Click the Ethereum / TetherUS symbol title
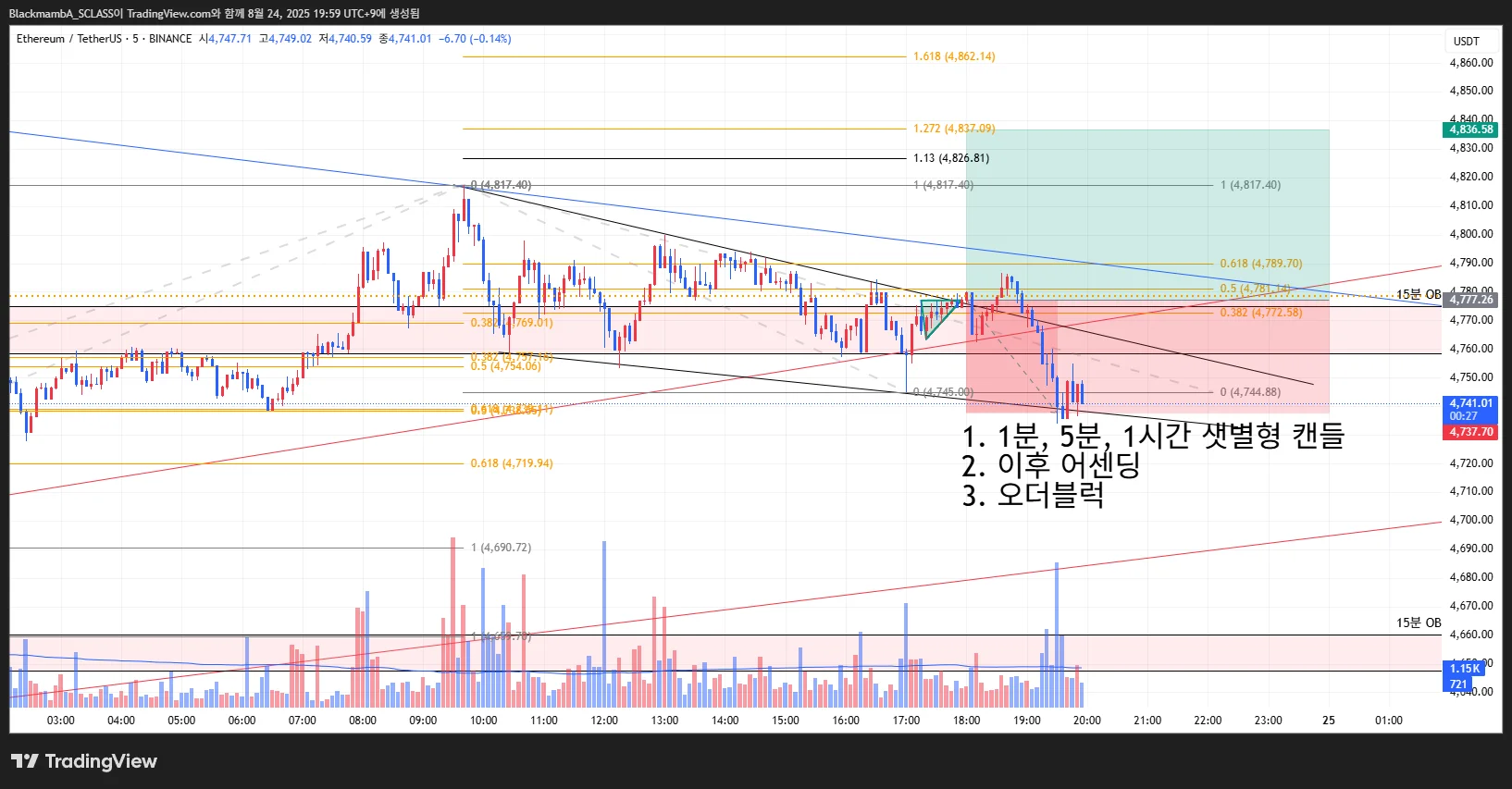This screenshot has height=789, width=1512. pyautogui.click(x=68, y=39)
